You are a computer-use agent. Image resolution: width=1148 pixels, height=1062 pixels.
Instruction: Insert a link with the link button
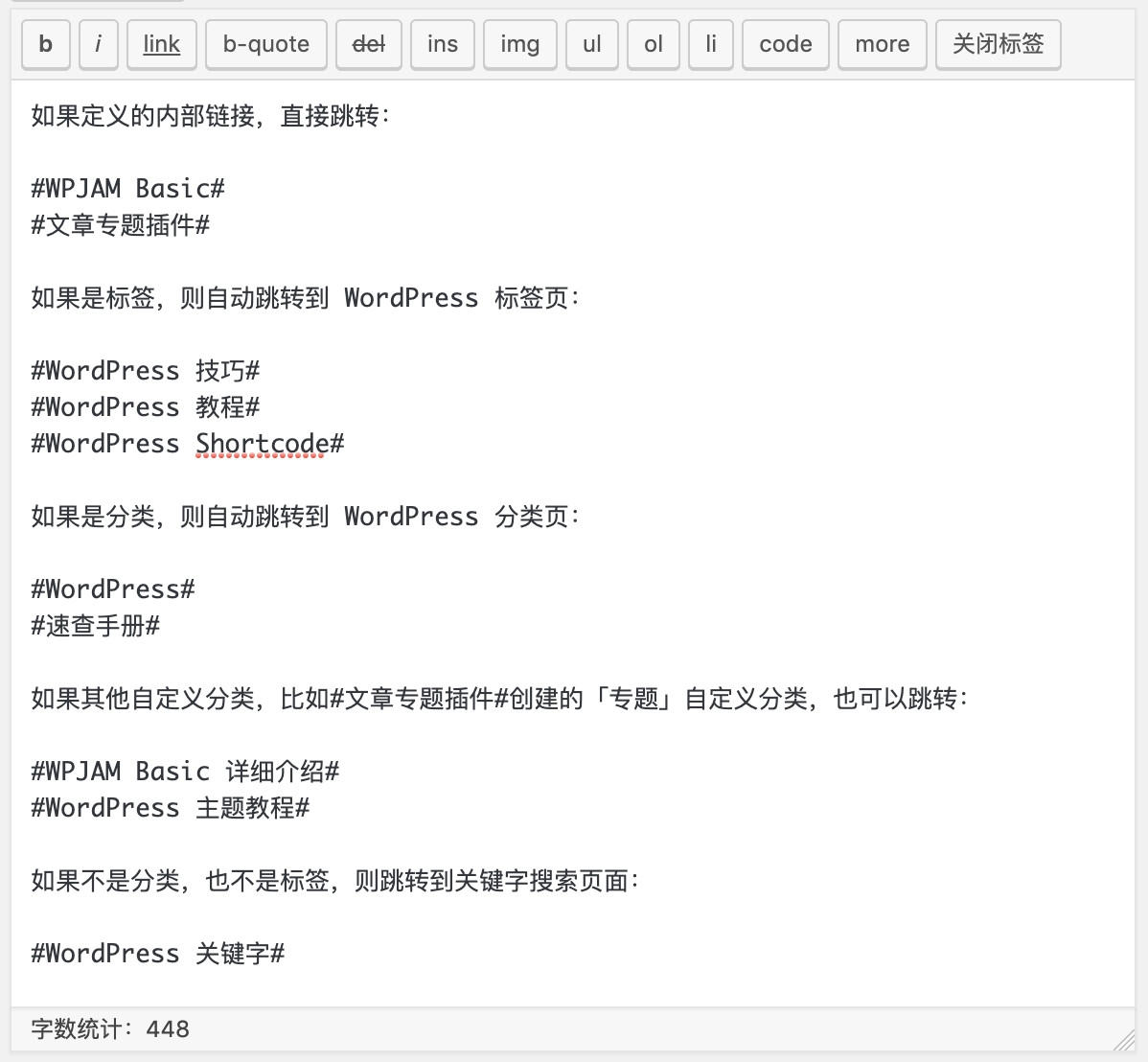pyautogui.click(x=161, y=45)
